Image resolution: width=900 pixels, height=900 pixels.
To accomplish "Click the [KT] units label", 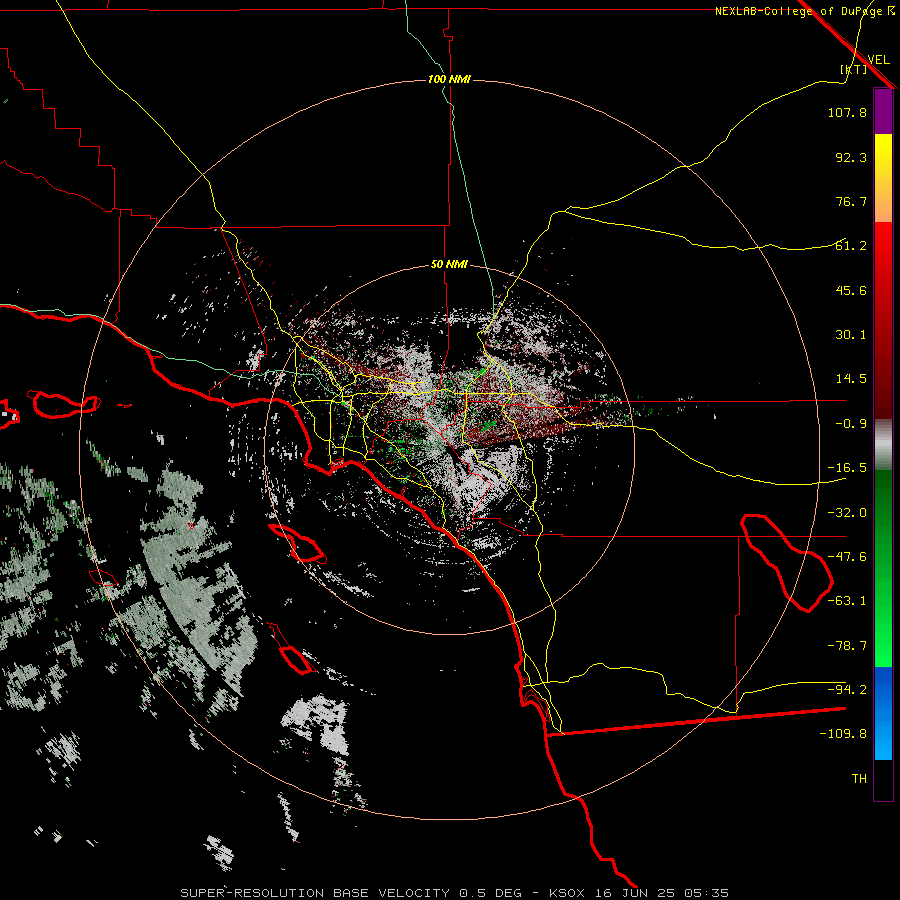I will click(853, 69).
